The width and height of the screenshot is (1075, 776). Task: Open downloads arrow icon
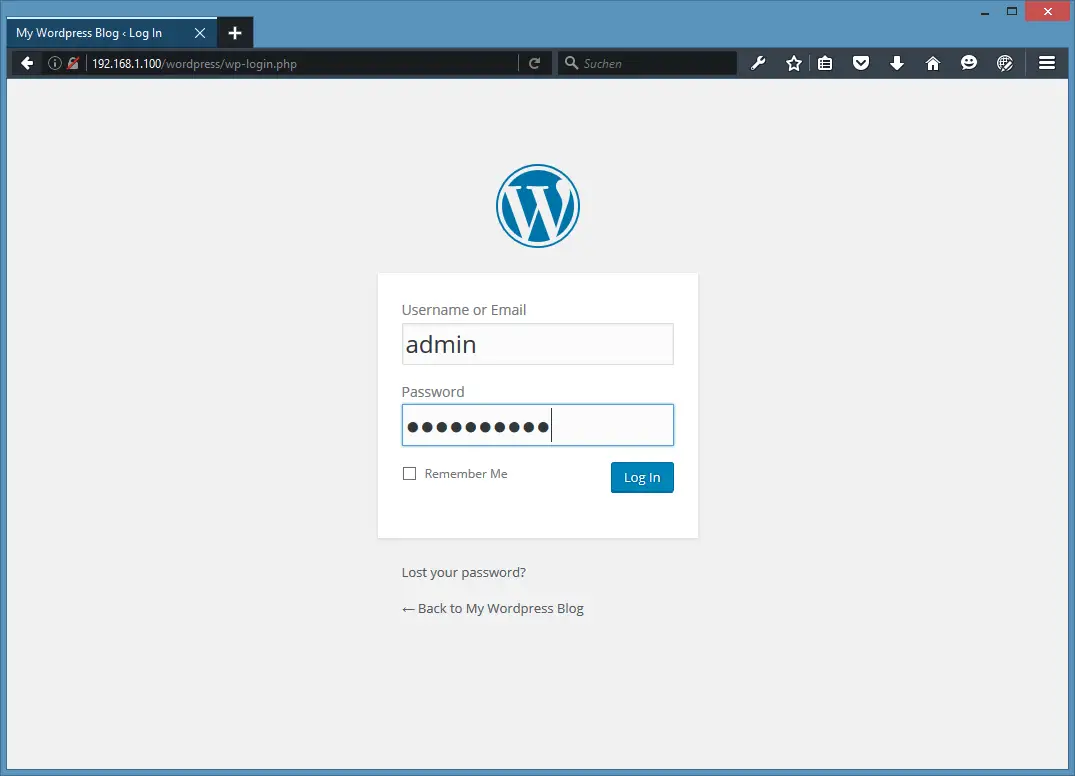[897, 64]
